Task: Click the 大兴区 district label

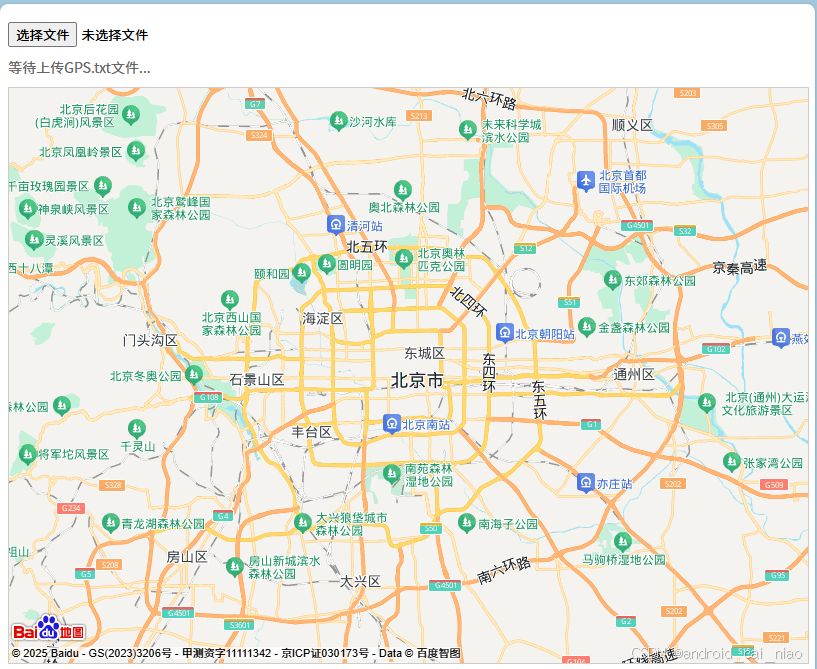Action: (x=360, y=581)
